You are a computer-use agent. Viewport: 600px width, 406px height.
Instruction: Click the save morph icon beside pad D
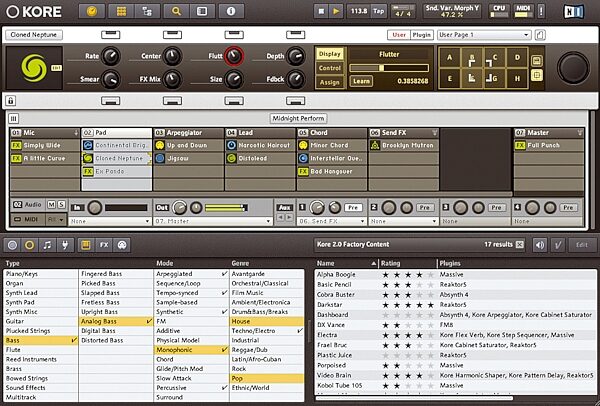coord(536,61)
